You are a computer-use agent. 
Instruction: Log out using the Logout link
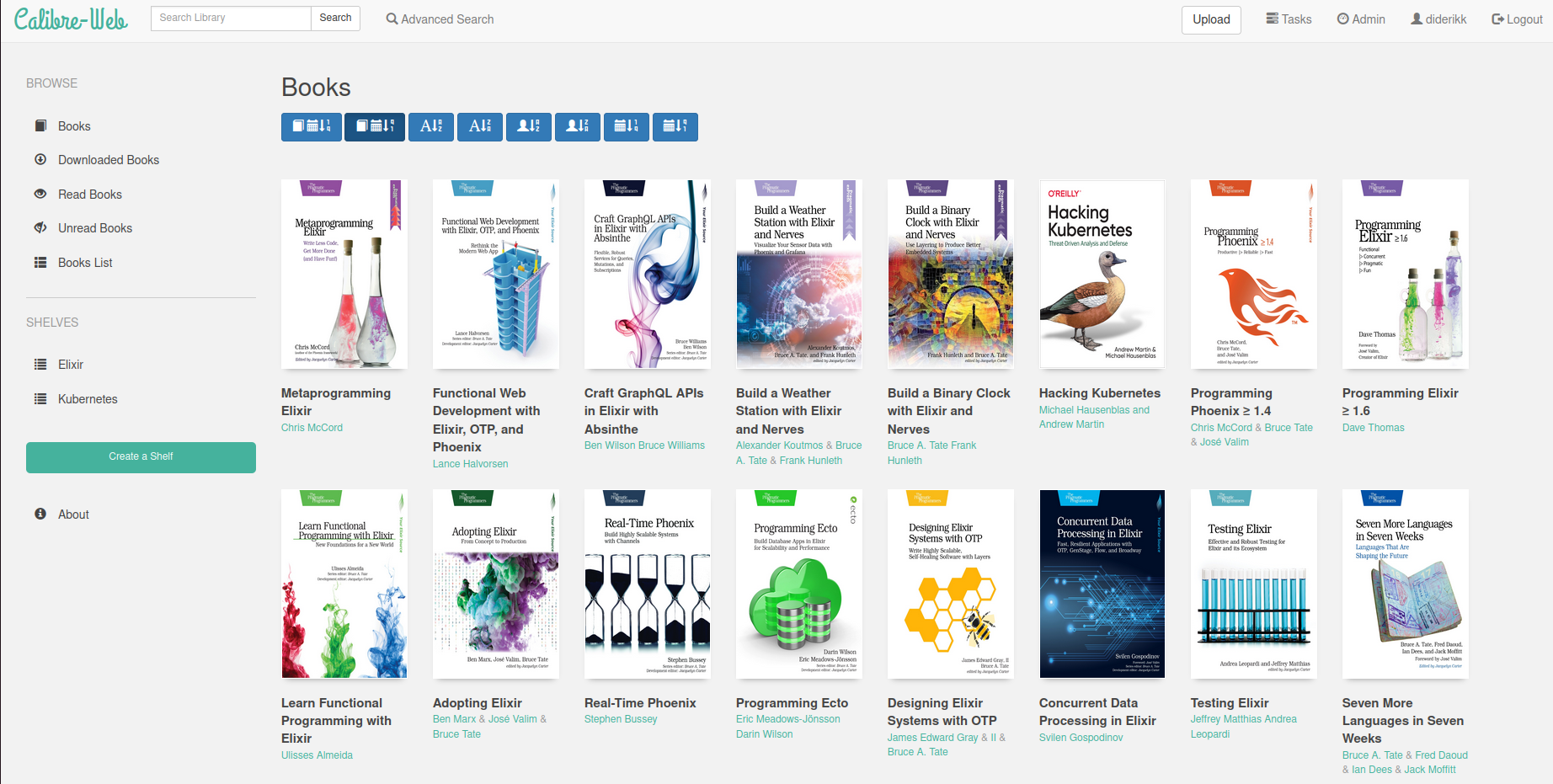click(1517, 19)
